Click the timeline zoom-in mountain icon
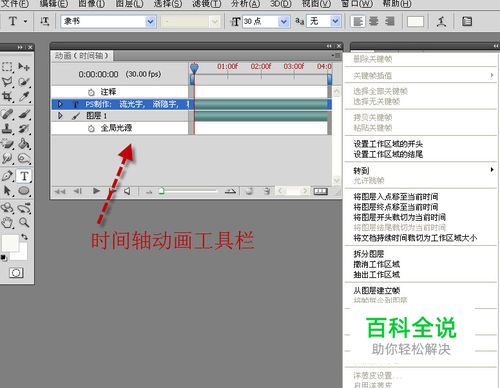The width and height of the screenshot is (500, 388). 230,191
